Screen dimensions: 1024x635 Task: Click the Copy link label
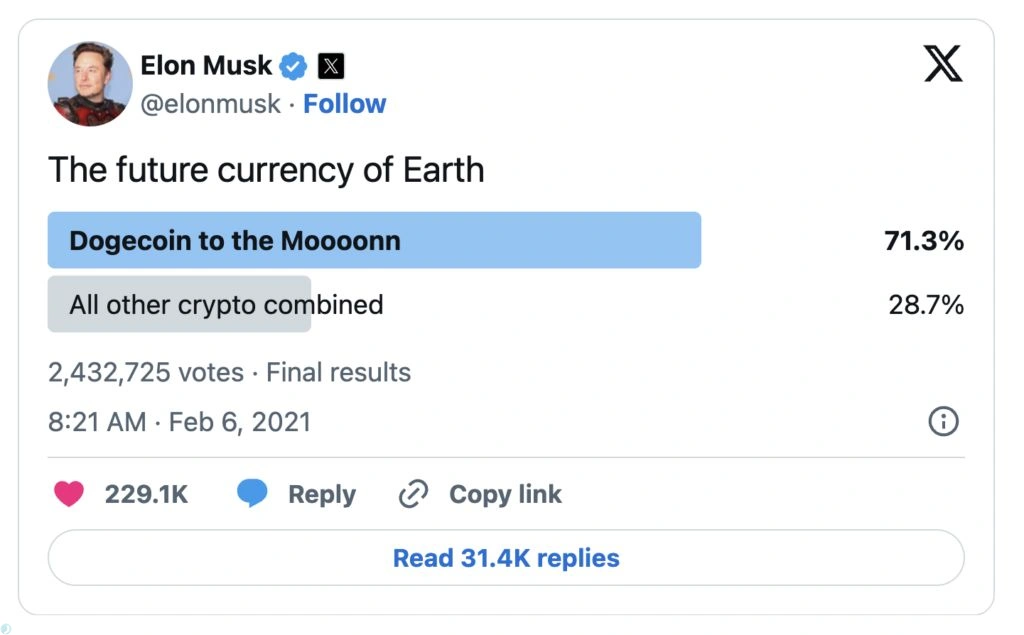[x=505, y=494]
